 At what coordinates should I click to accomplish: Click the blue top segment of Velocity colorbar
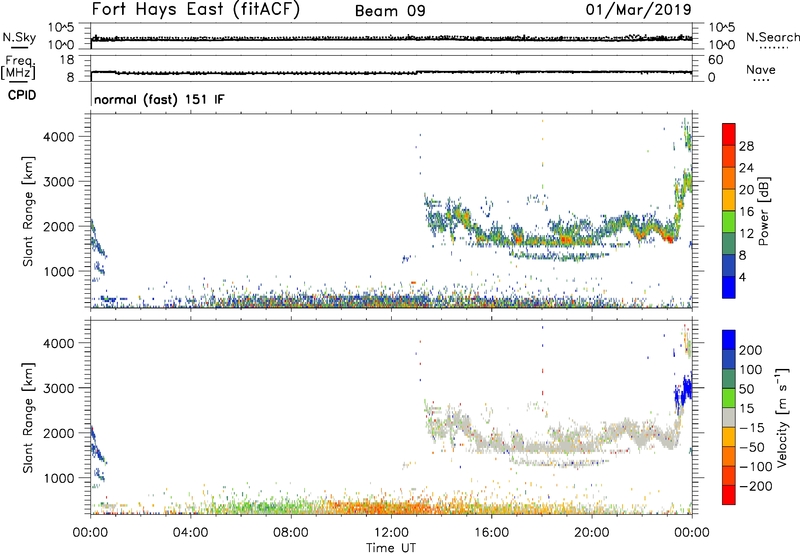(729, 340)
